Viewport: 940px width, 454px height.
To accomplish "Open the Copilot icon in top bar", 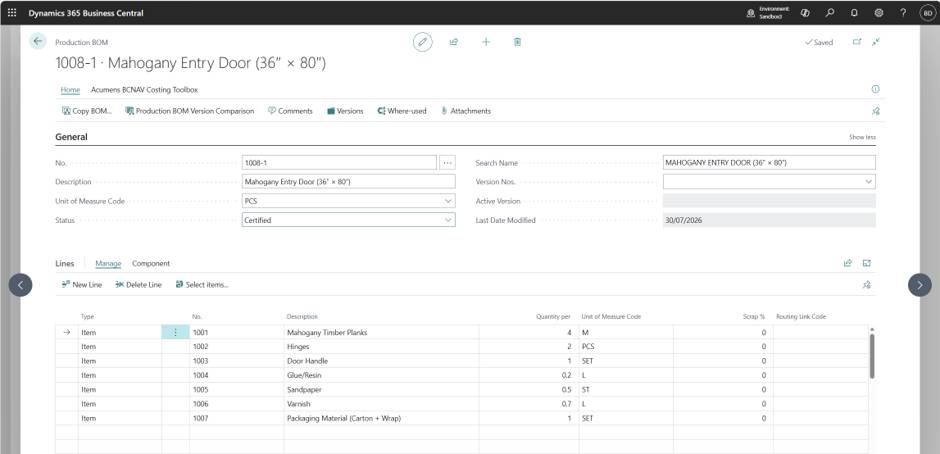I will click(x=805, y=13).
